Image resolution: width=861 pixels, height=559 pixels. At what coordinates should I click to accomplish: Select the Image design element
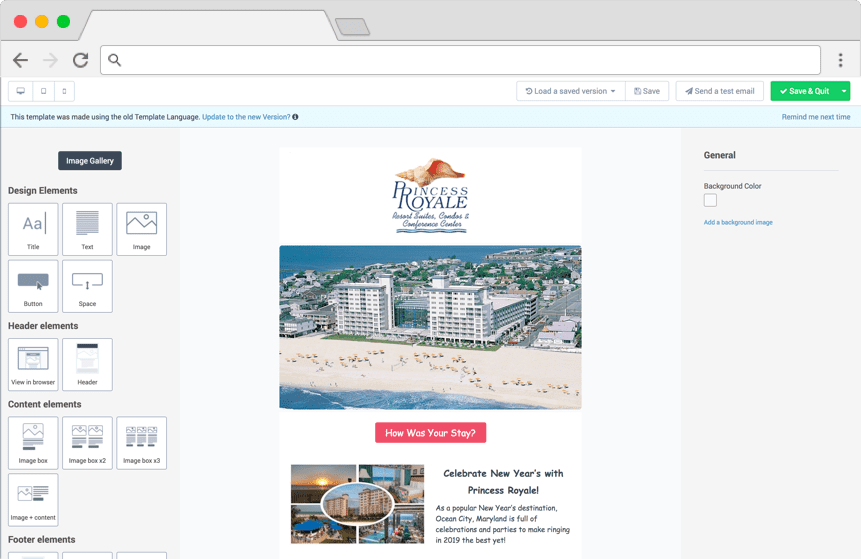tap(142, 229)
